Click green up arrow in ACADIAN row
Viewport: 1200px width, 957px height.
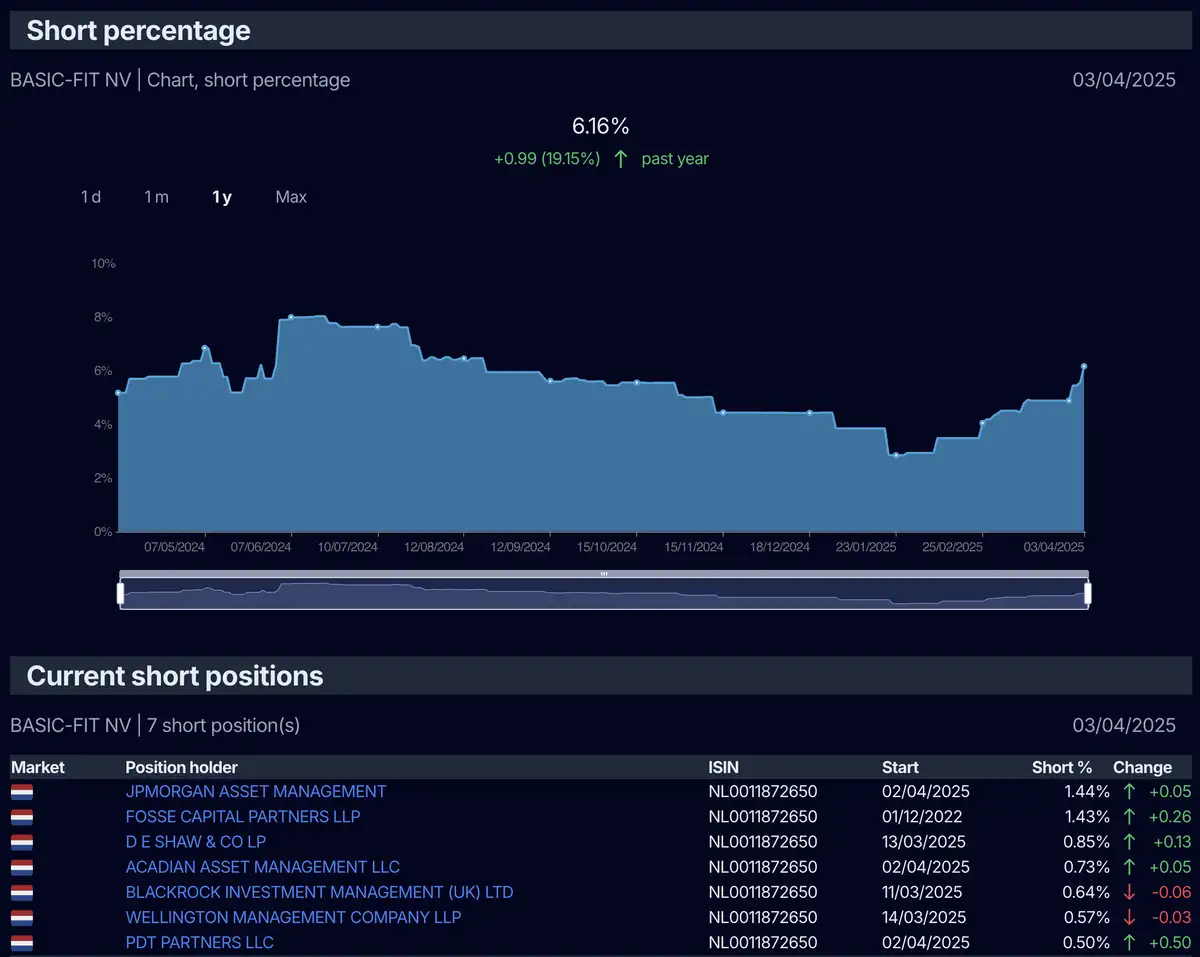point(1129,866)
